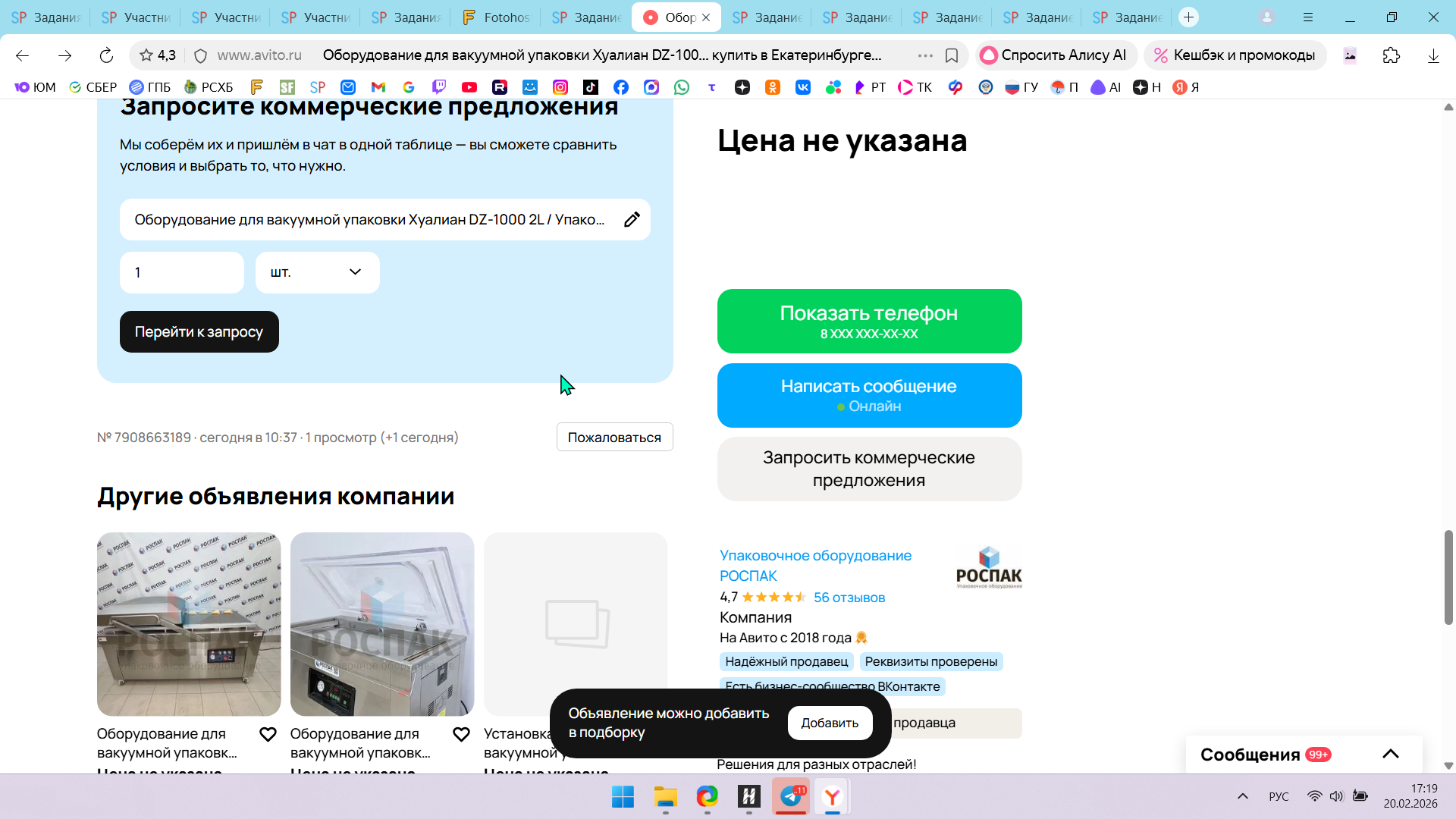Click the page vertical scrollbar thumb
Screen dimensions: 1456x819
1448,577
